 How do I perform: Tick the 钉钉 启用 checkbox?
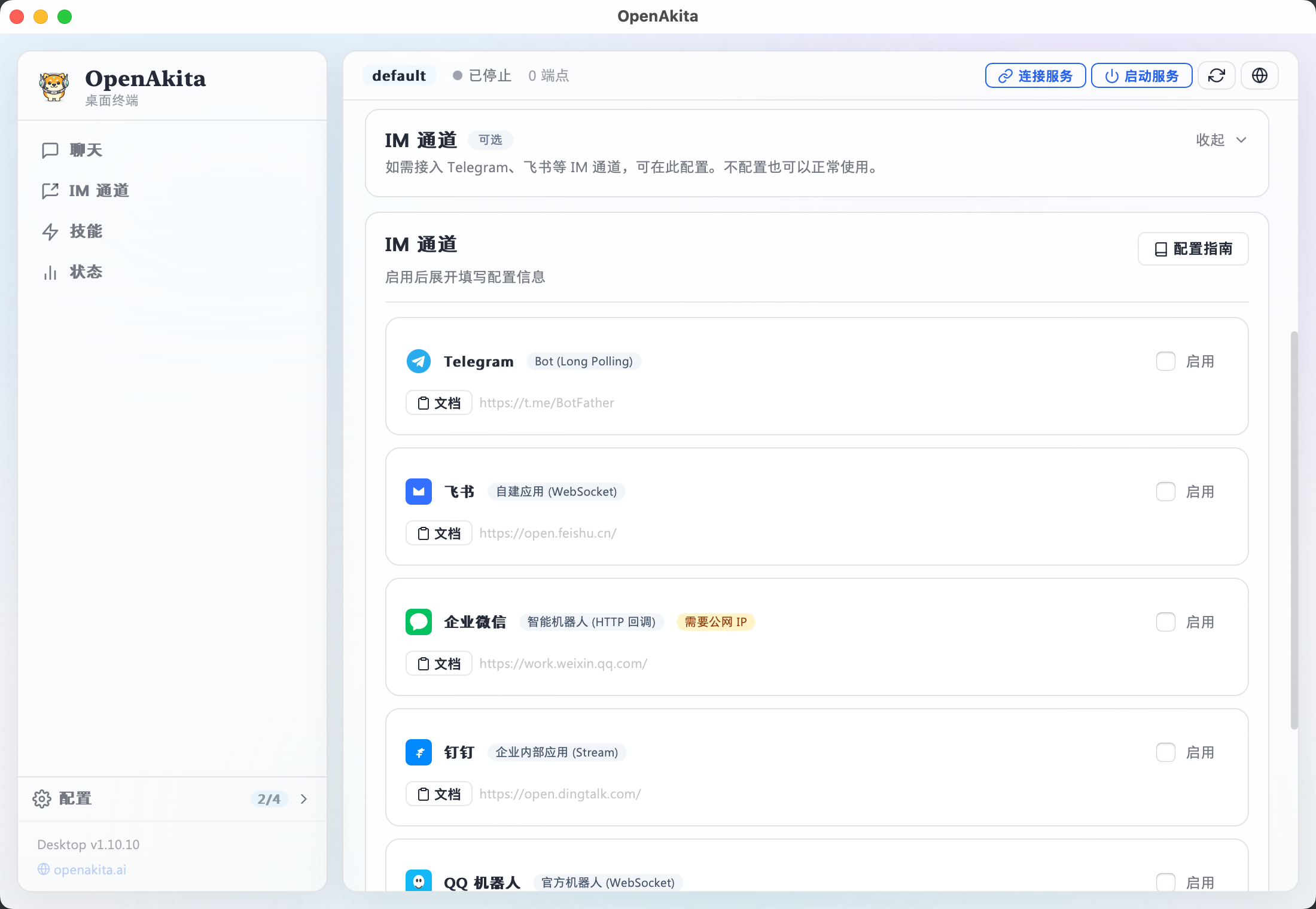1165,752
